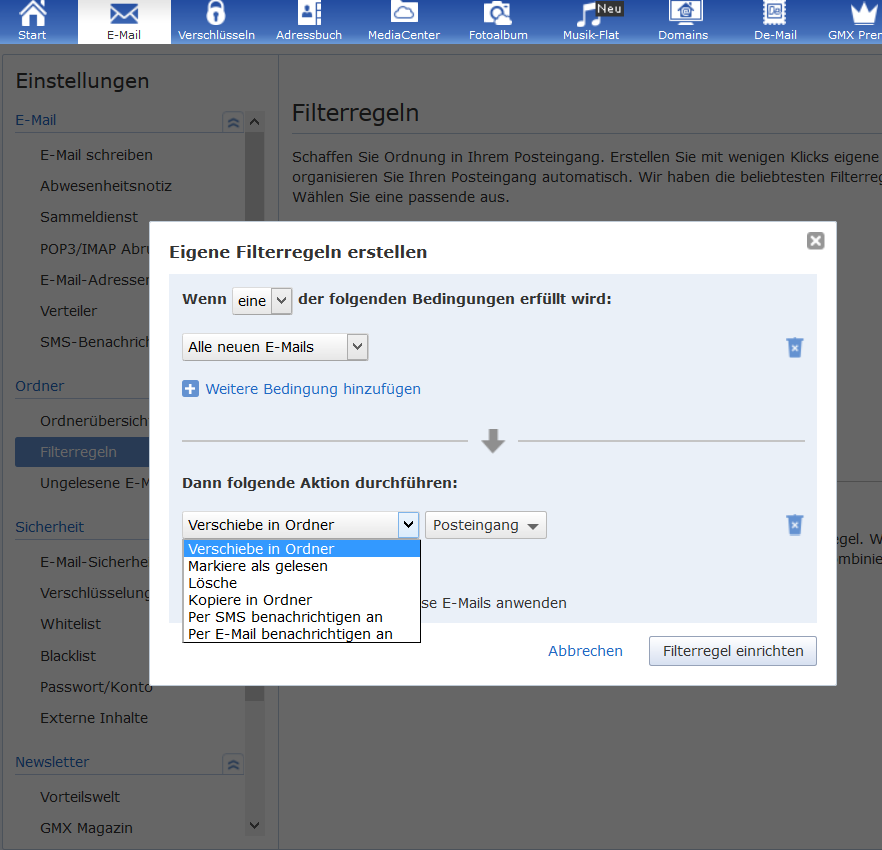The image size is (882, 850).
Task: Open the Musik-Flat note icon
Action: (x=590, y=14)
